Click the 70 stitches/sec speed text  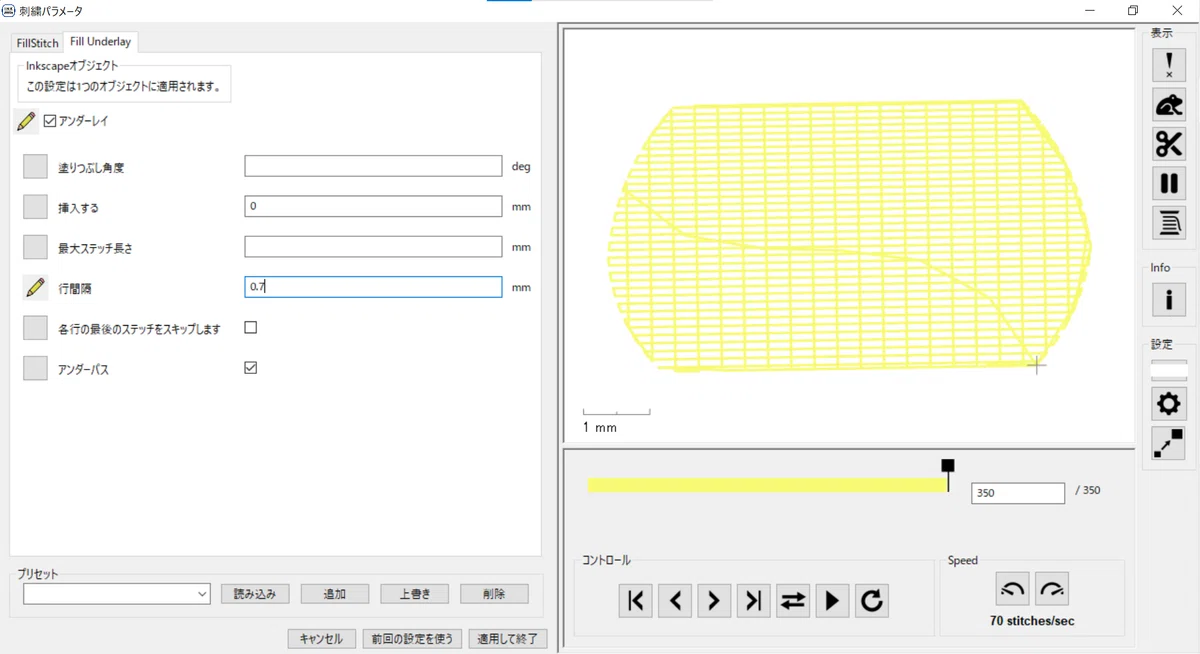1032,621
